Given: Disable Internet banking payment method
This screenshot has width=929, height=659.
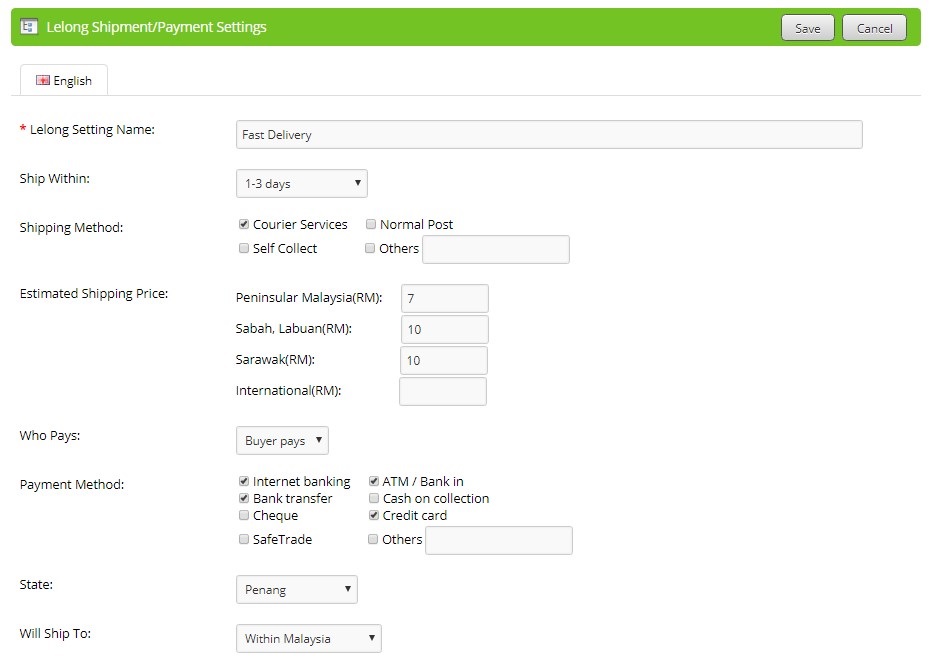Looking at the screenshot, I should [243, 481].
